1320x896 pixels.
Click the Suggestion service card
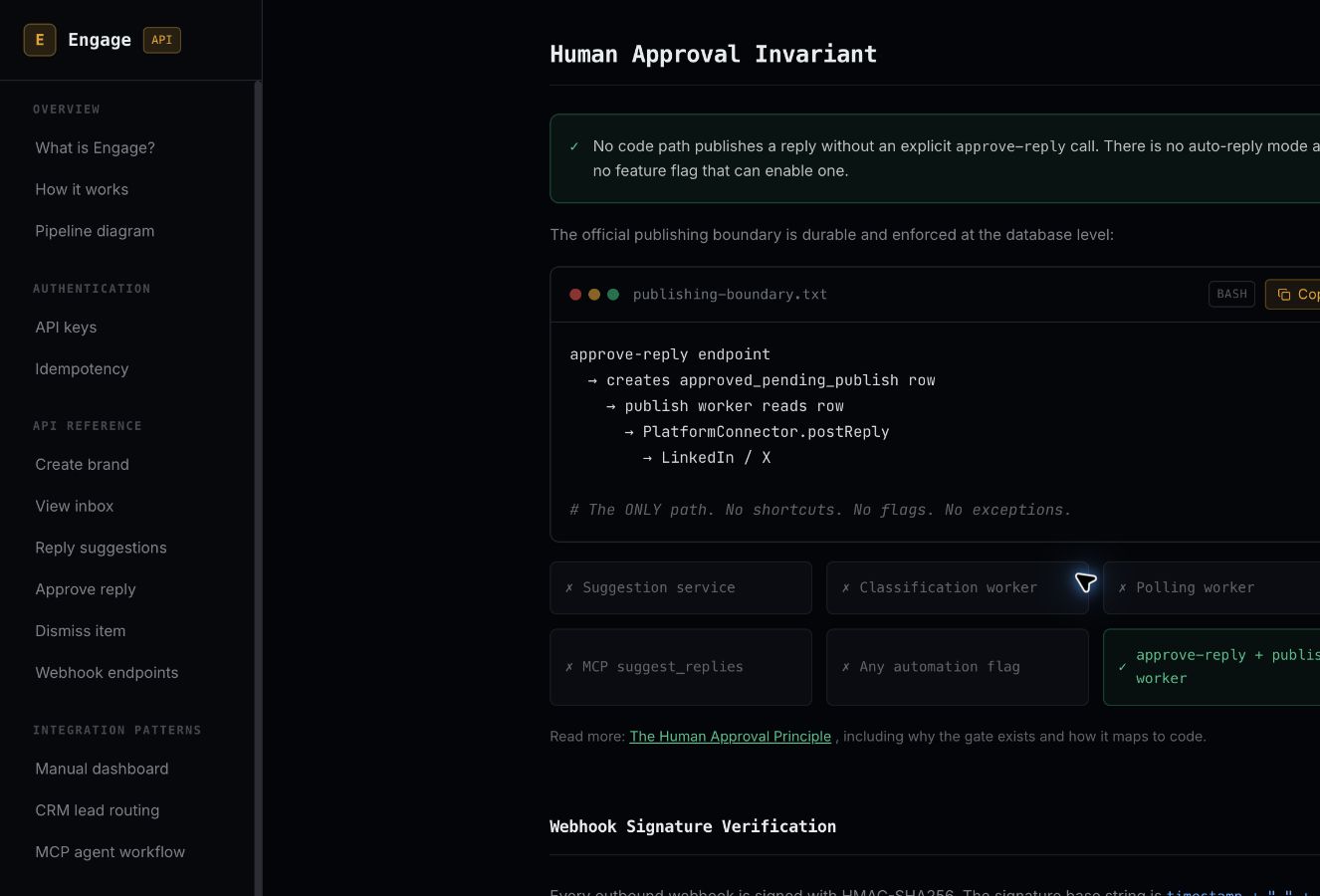tap(681, 587)
